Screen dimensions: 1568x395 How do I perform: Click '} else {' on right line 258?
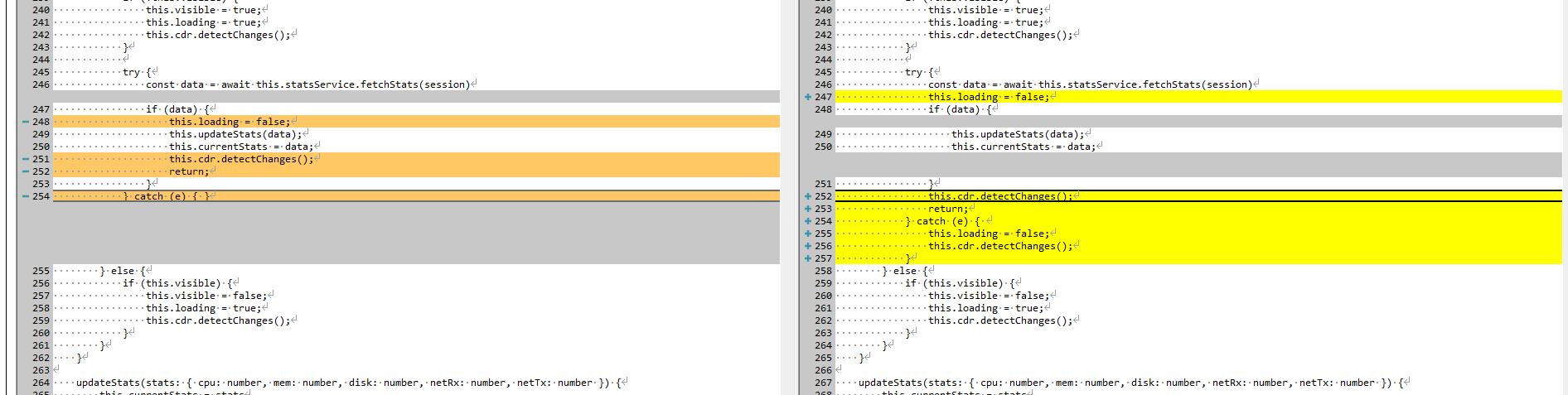click(905, 271)
